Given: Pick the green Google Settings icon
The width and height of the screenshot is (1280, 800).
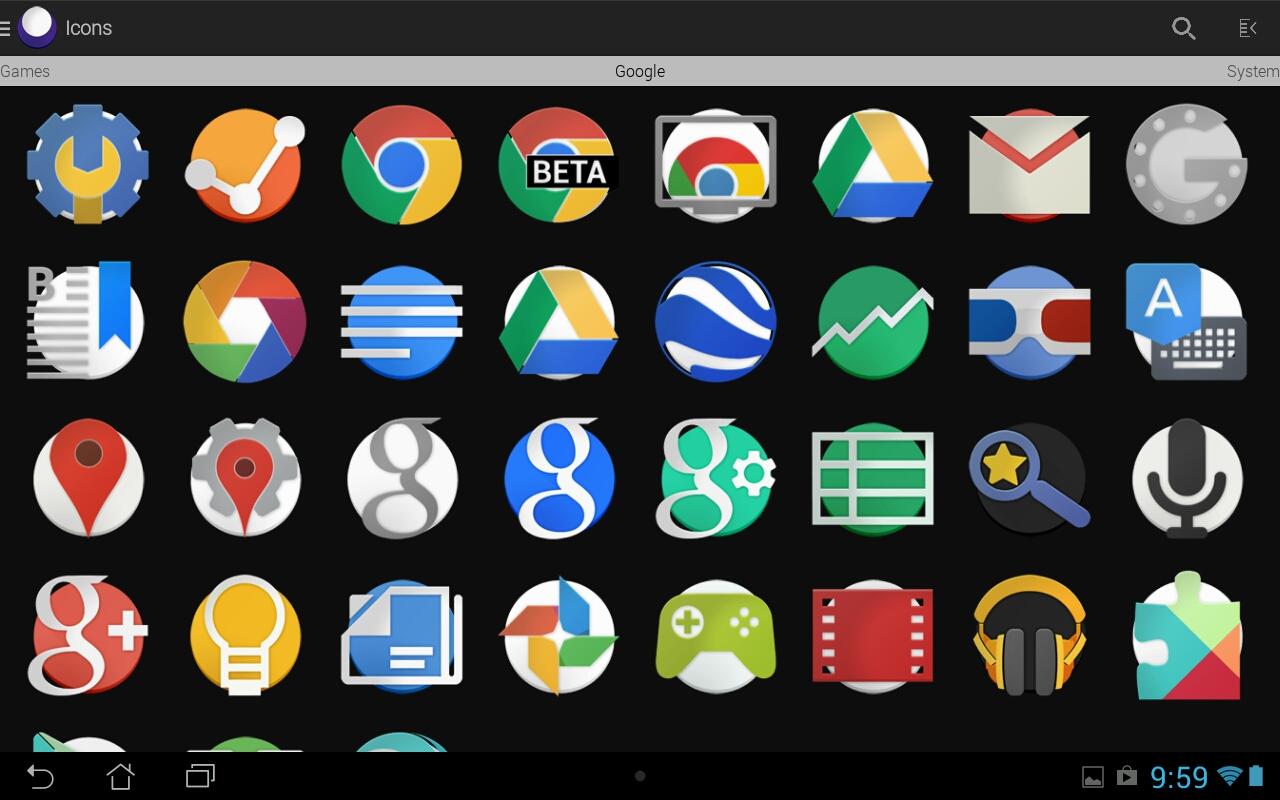Looking at the screenshot, I should coord(716,478).
